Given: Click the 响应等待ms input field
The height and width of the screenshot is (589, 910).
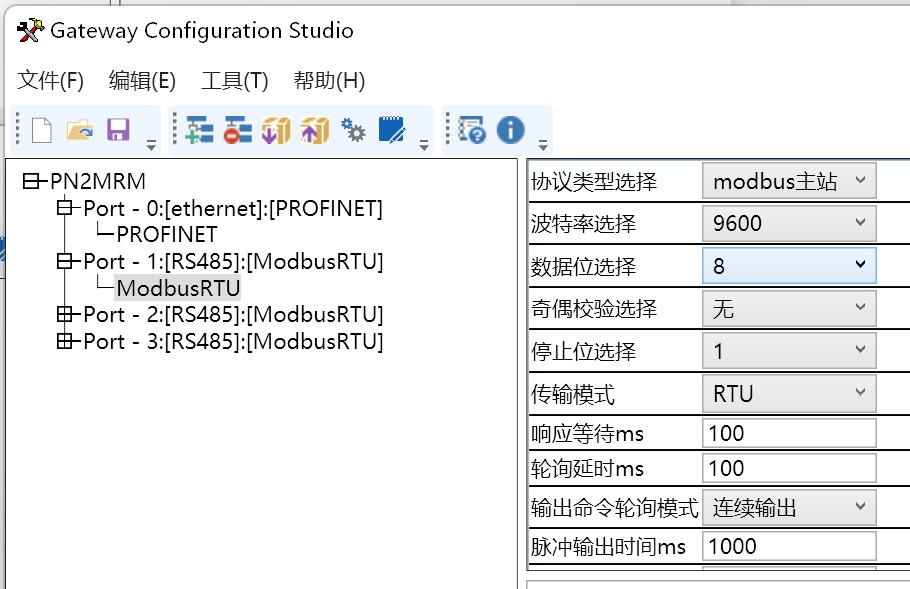Looking at the screenshot, I should (789, 433).
